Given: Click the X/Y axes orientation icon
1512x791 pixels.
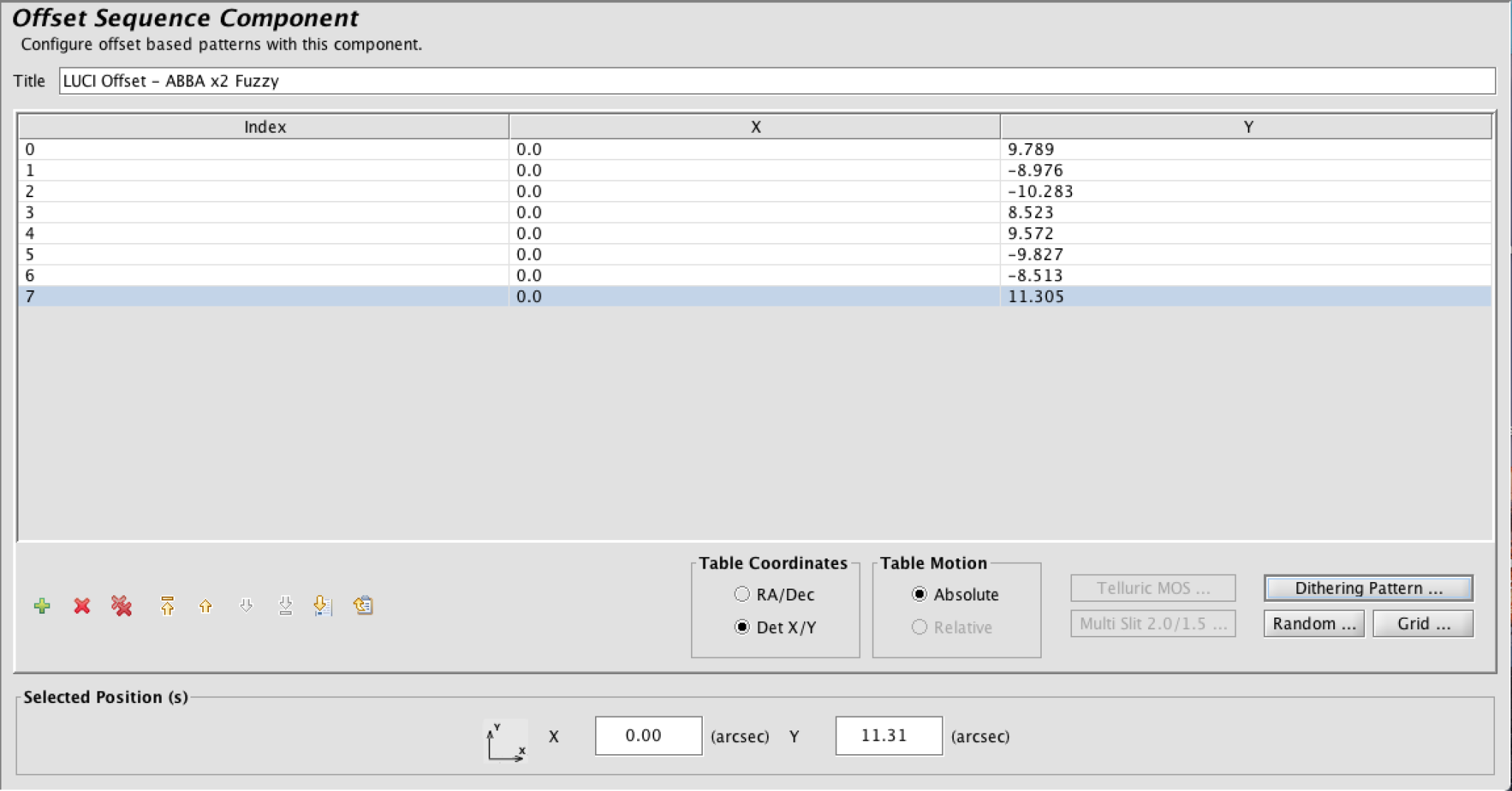Looking at the screenshot, I should [x=506, y=741].
